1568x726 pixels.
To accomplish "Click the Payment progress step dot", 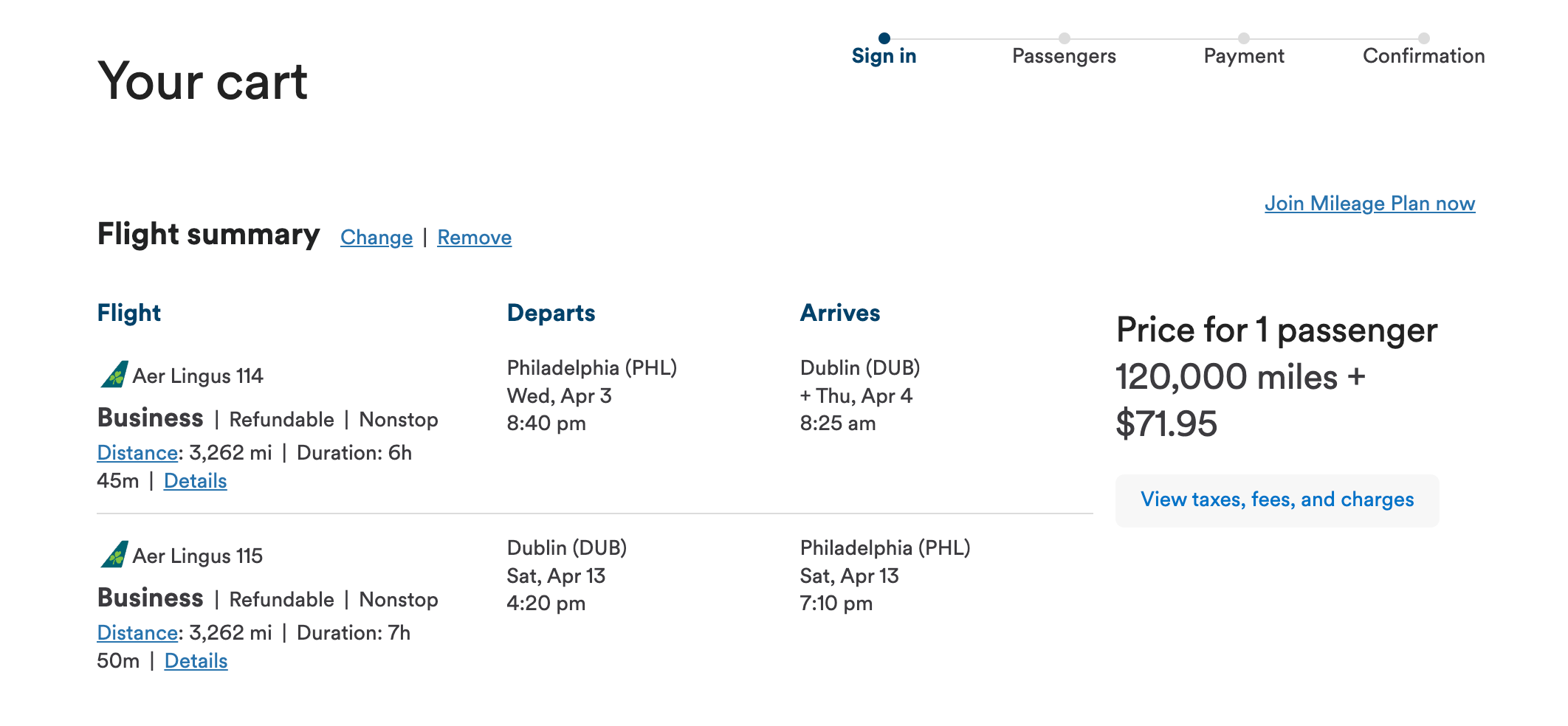I will click(x=1244, y=38).
